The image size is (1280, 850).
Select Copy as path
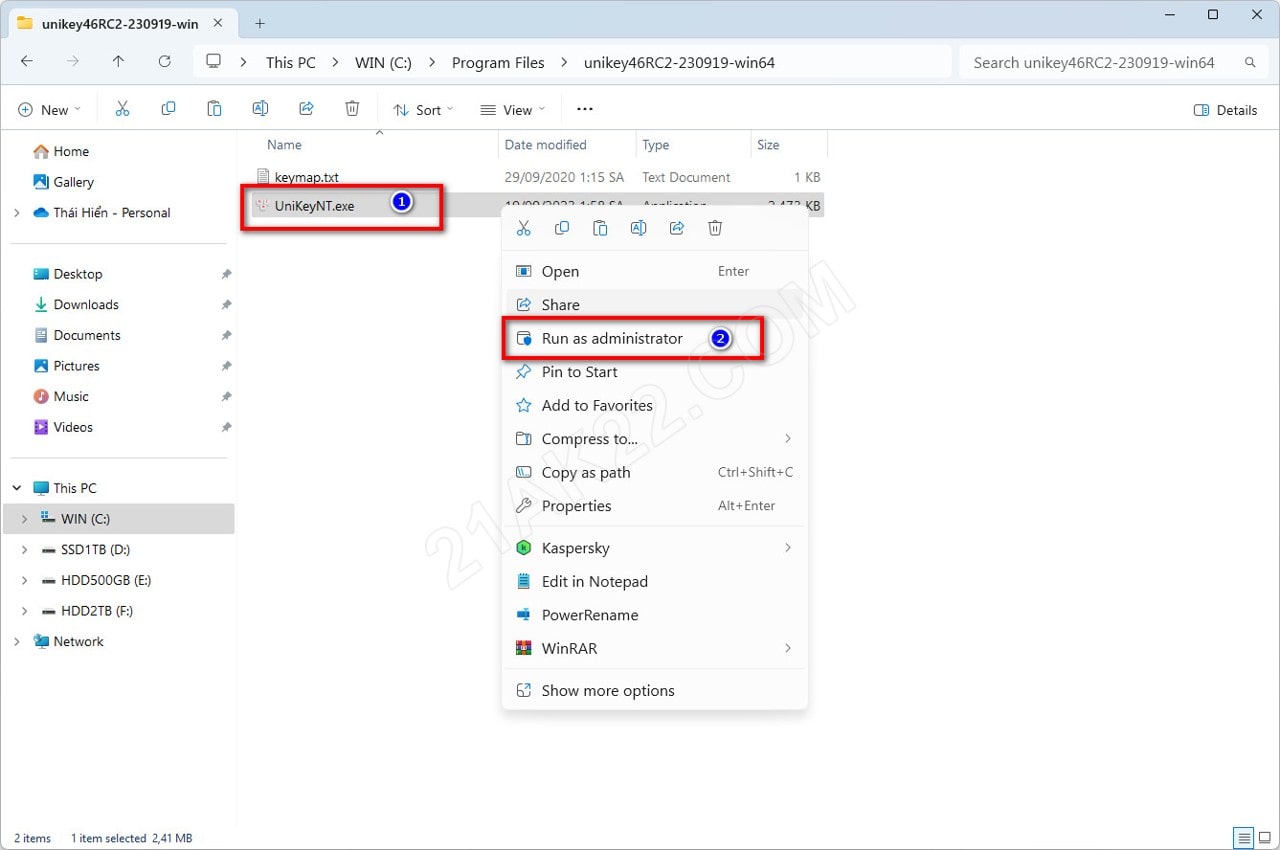pos(654,472)
